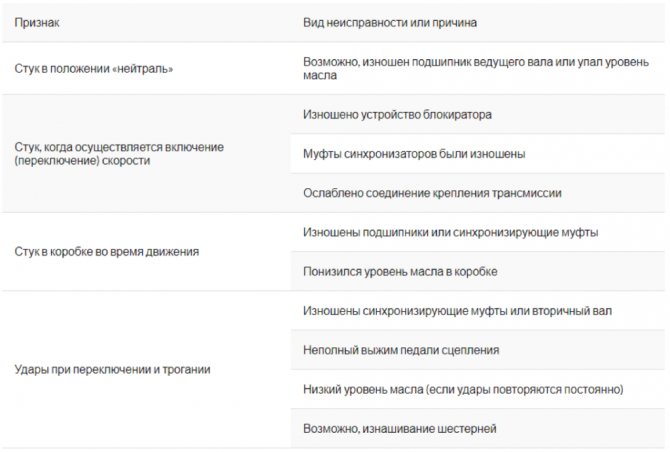Click the 'Стук, когда осуществляется включение' symptom cell

pyautogui.click(x=119, y=147)
